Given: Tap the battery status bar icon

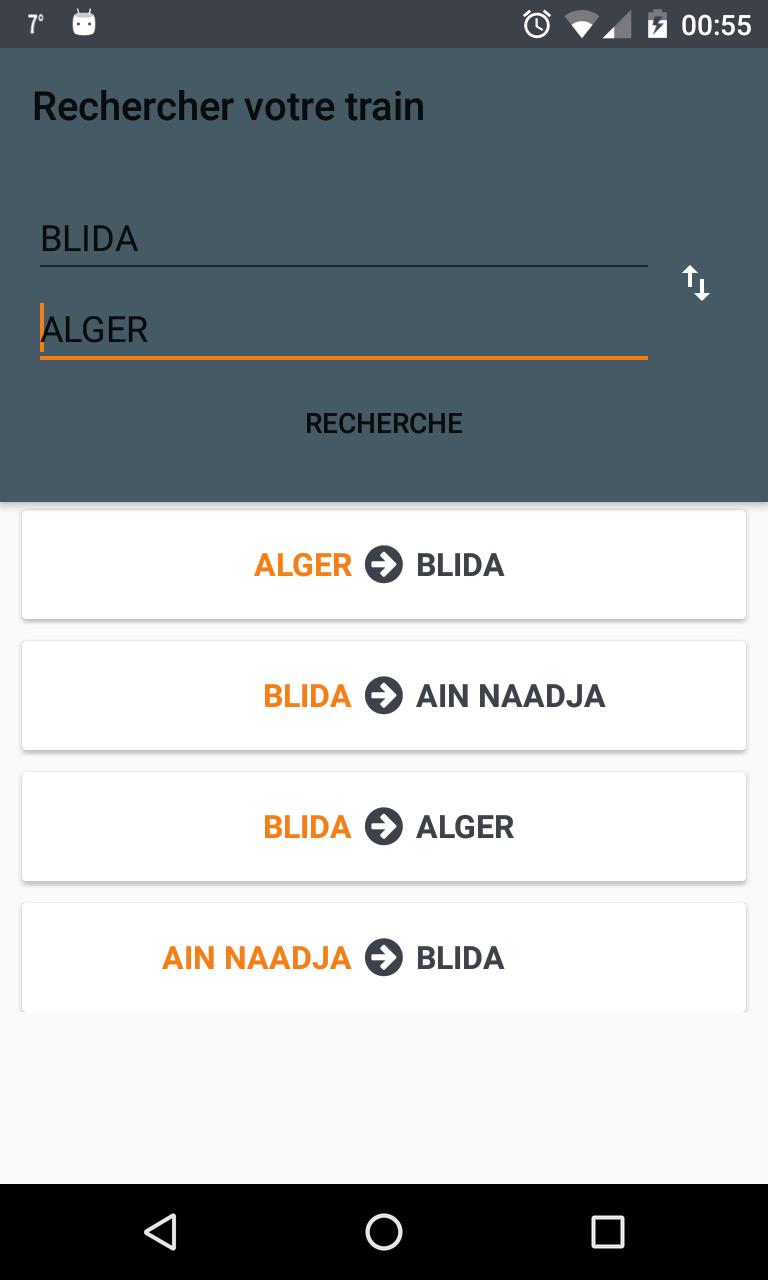Looking at the screenshot, I should coord(657,24).
